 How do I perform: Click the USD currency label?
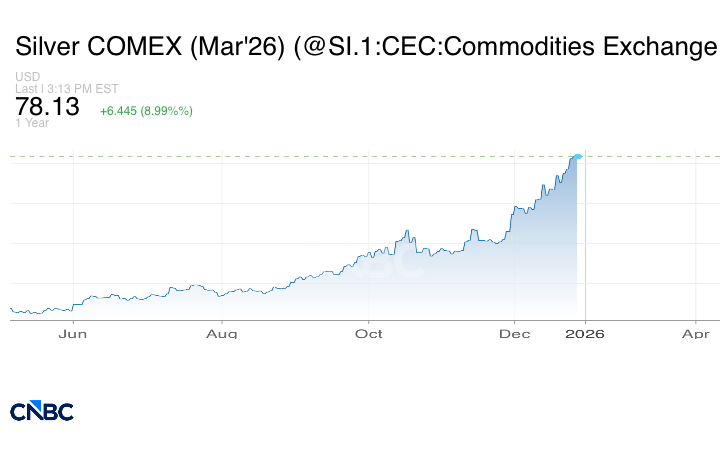coord(27,78)
